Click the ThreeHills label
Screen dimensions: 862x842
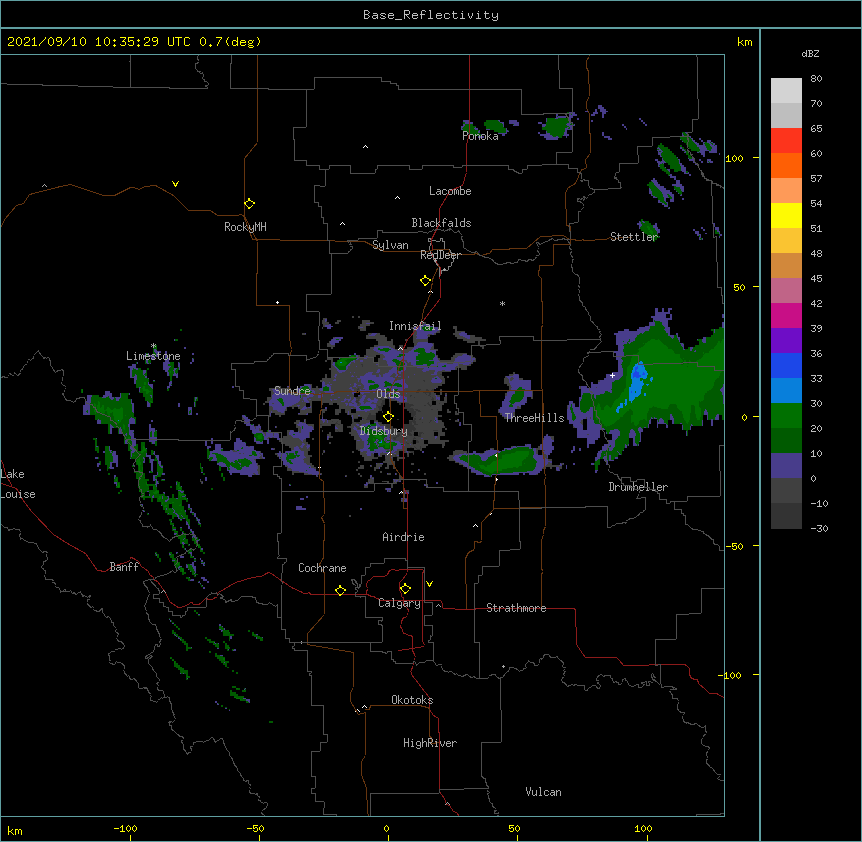(x=534, y=418)
